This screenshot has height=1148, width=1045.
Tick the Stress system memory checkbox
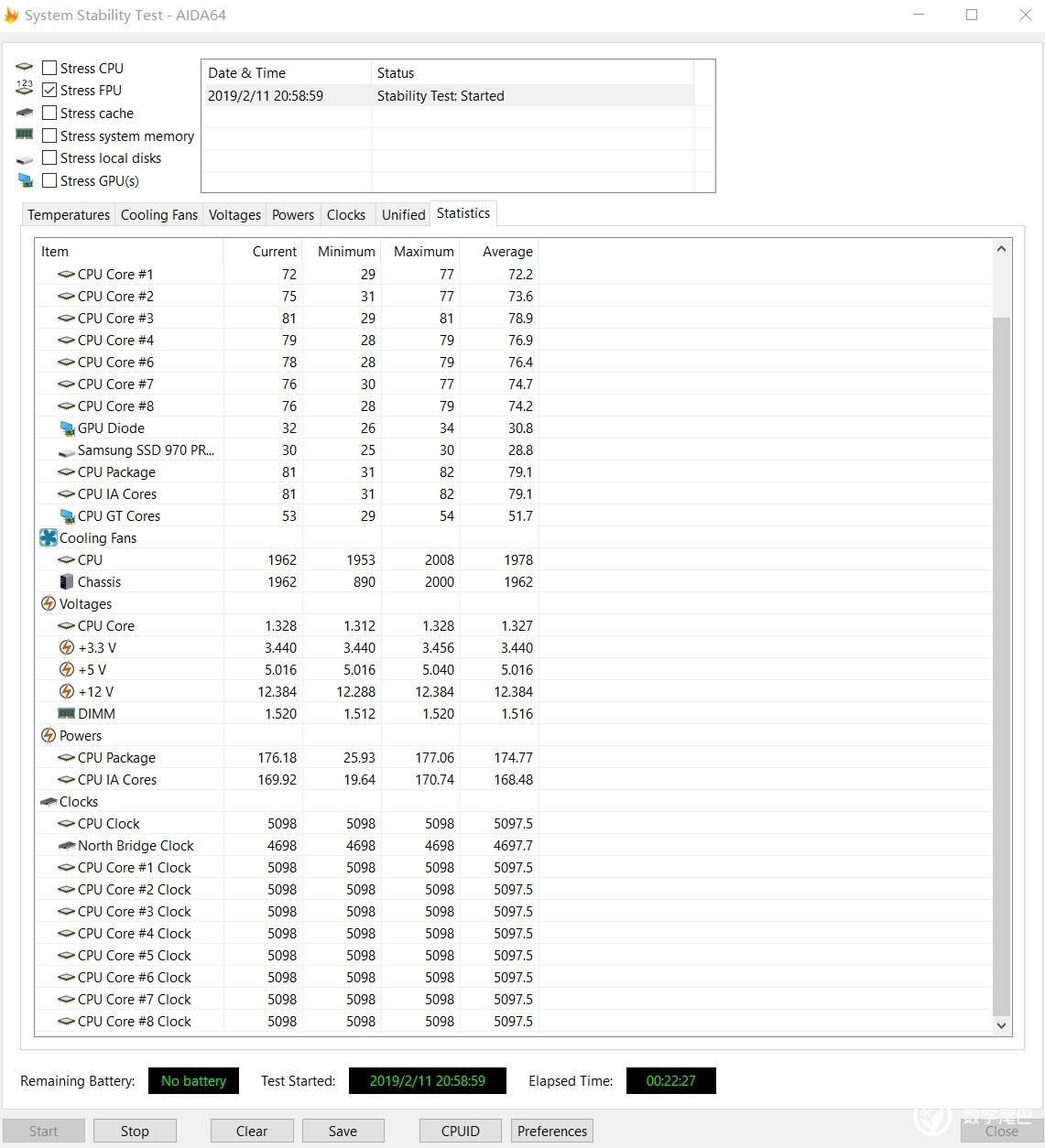click(49, 135)
